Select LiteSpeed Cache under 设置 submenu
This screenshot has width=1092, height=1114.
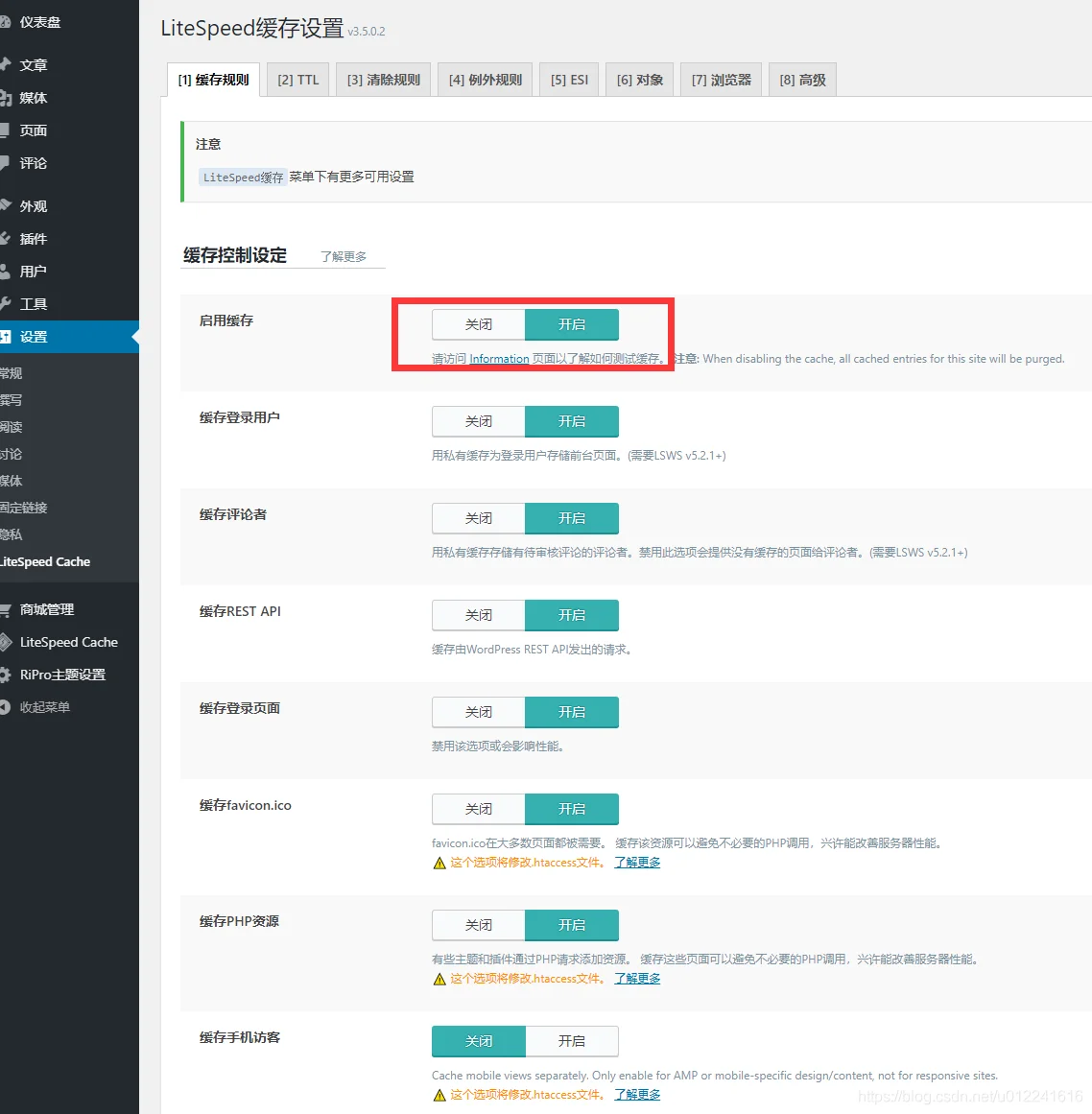(x=45, y=561)
